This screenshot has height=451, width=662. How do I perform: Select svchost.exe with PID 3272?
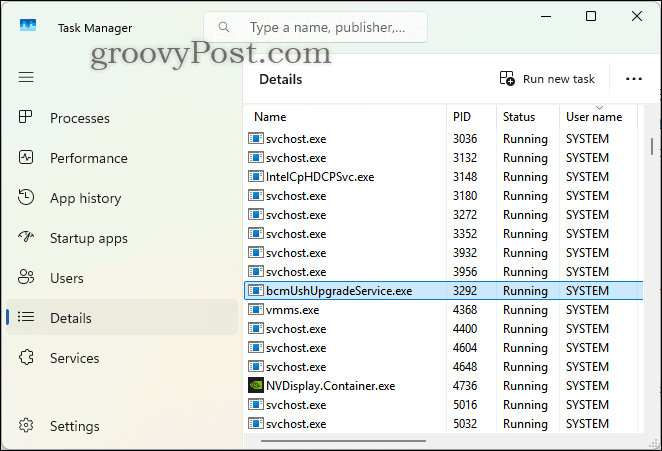pyautogui.click(x=443, y=215)
